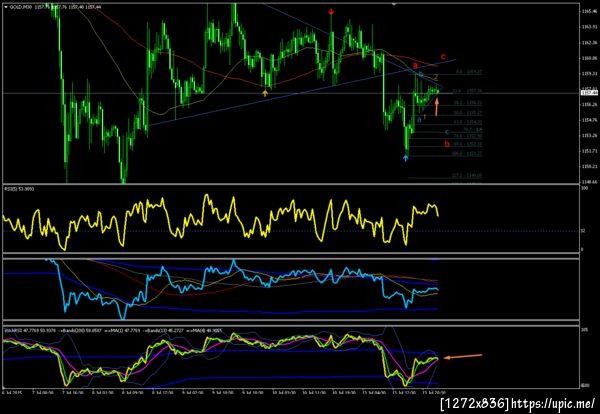Select the blue wave label c beside the 76.4 fib
The image size is (600, 414).
click(x=447, y=132)
